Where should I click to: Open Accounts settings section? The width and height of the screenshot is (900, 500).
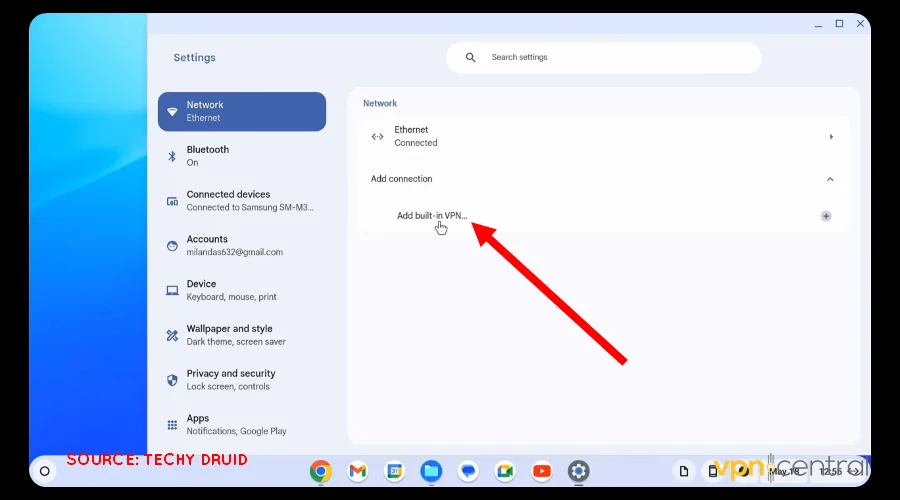coord(242,246)
